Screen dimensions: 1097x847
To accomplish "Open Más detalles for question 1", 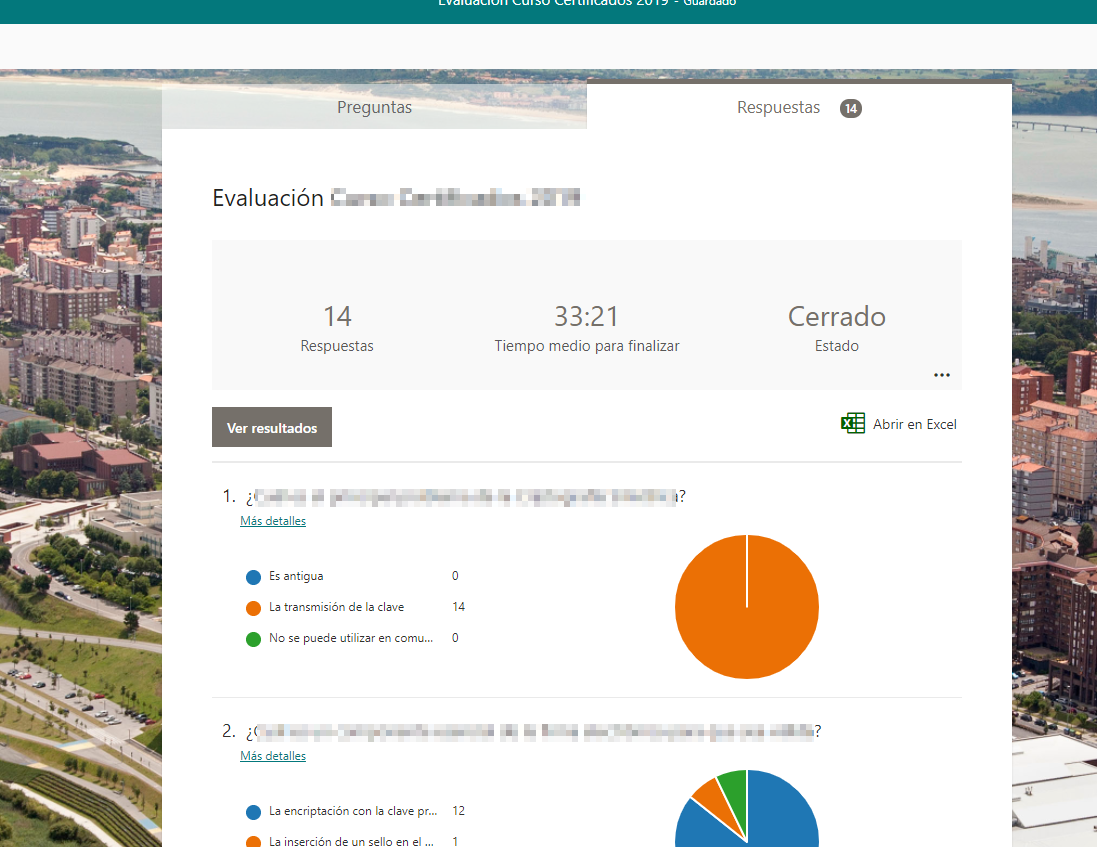I will pos(273,521).
